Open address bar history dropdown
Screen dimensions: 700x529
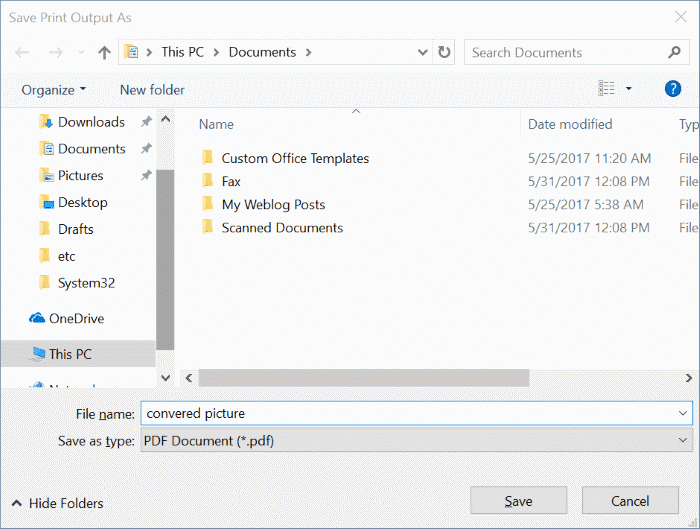coord(422,53)
